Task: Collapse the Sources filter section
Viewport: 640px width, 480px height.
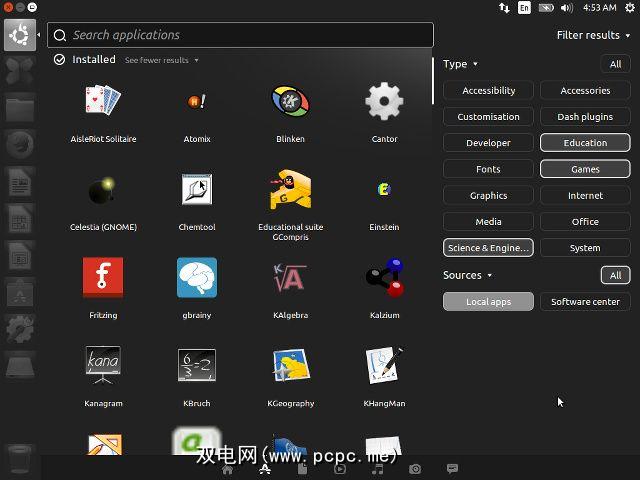Action: [x=467, y=275]
